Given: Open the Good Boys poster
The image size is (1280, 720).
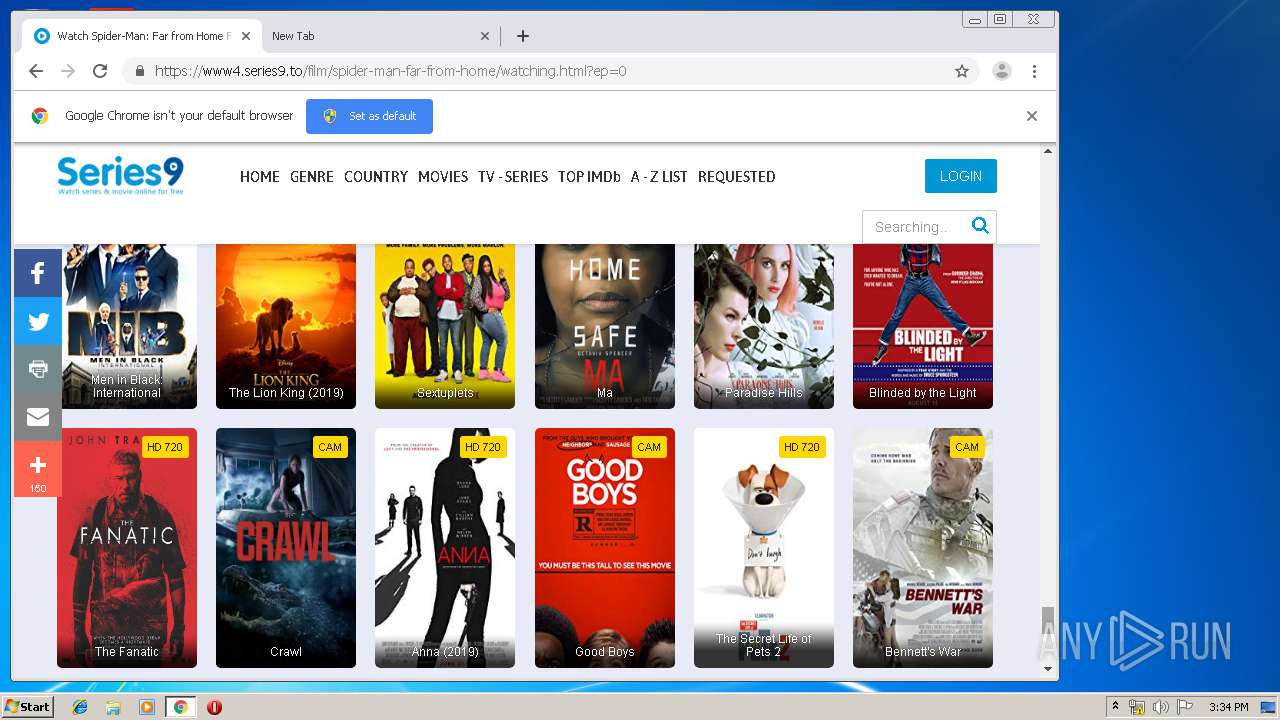Looking at the screenshot, I should tap(605, 548).
